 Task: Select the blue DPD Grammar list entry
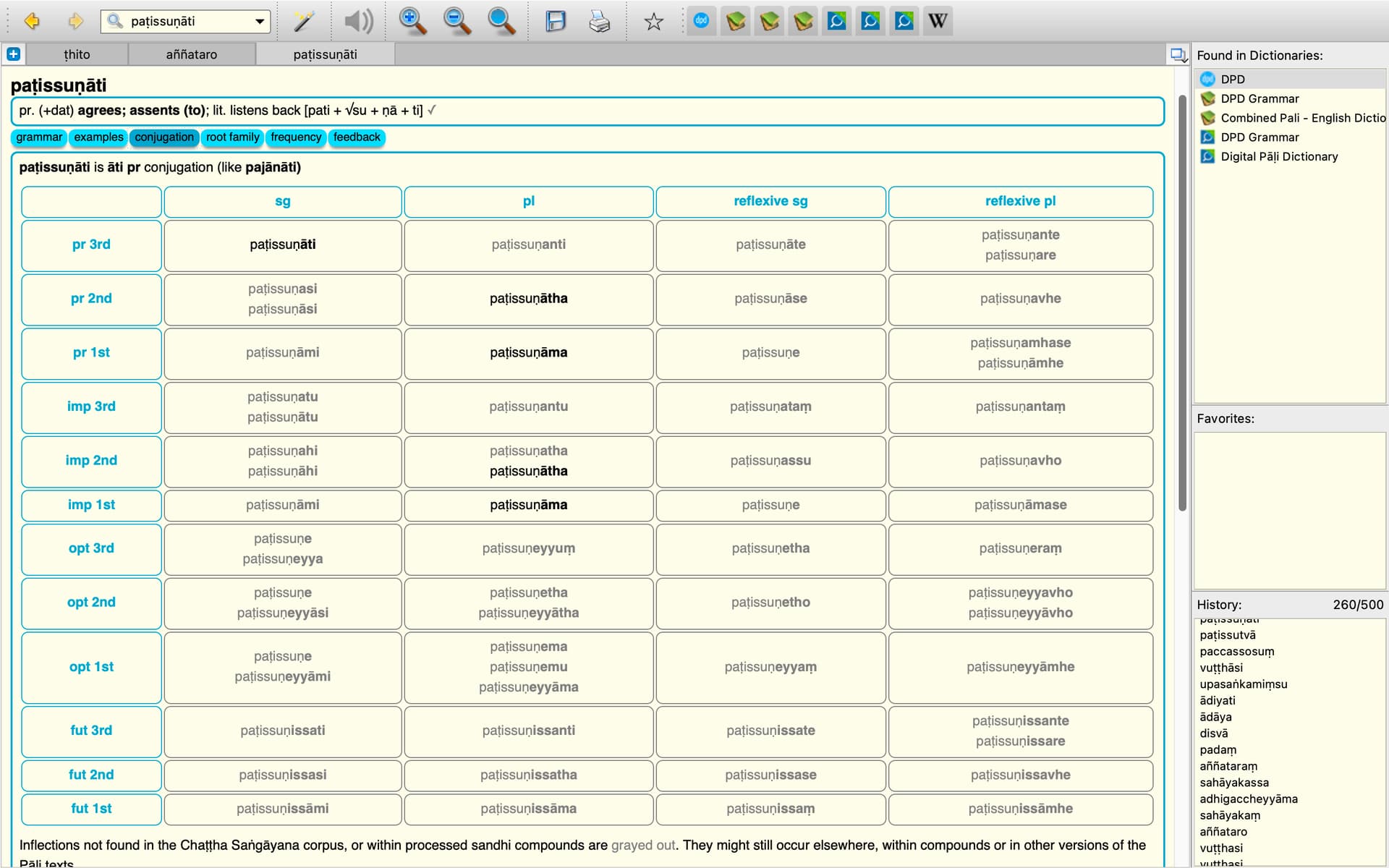pos(1290,137)
